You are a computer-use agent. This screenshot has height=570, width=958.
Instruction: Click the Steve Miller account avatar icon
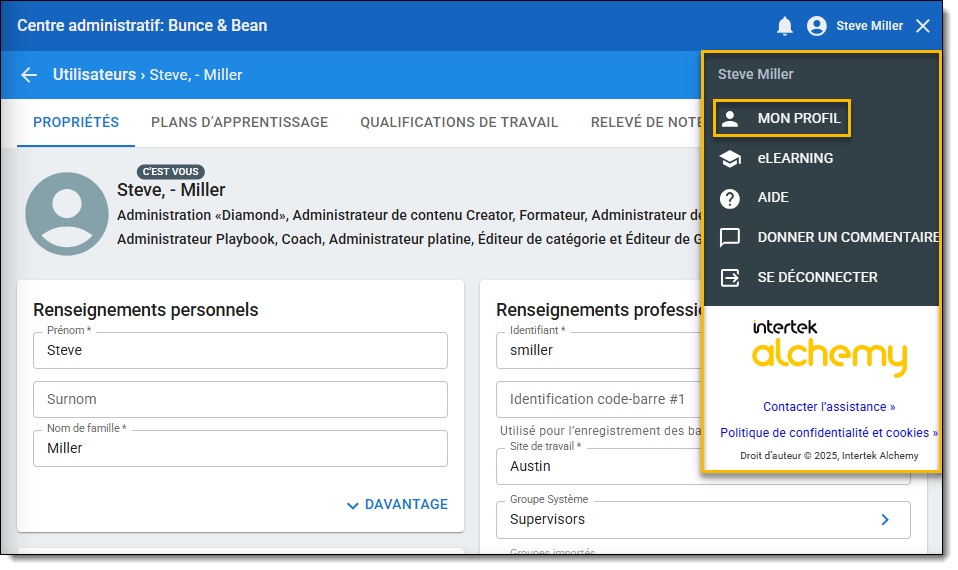point(817,26)
